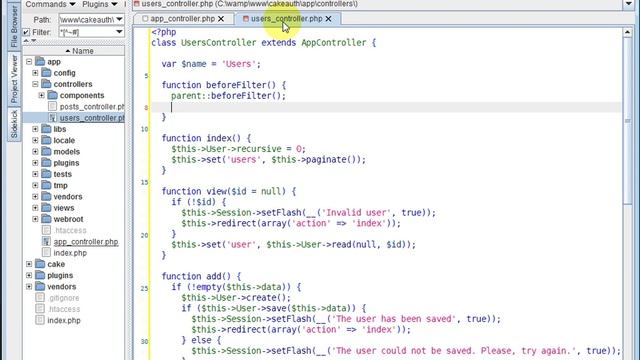
Task: Expand the cake folder
Action: pyautogui.click(x=29, y=264)
